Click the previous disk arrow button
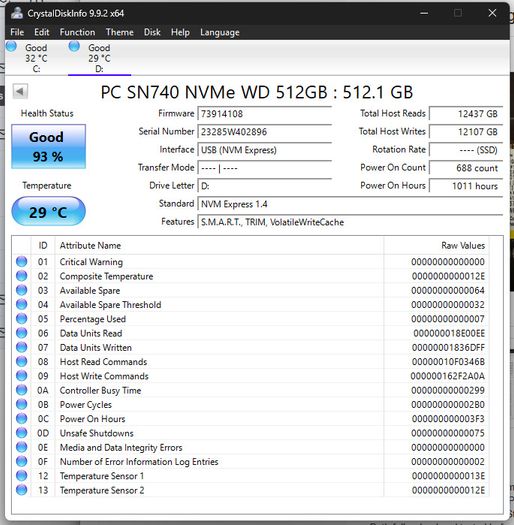The height and width of the screenshot is (525, 514). point(20,91)
